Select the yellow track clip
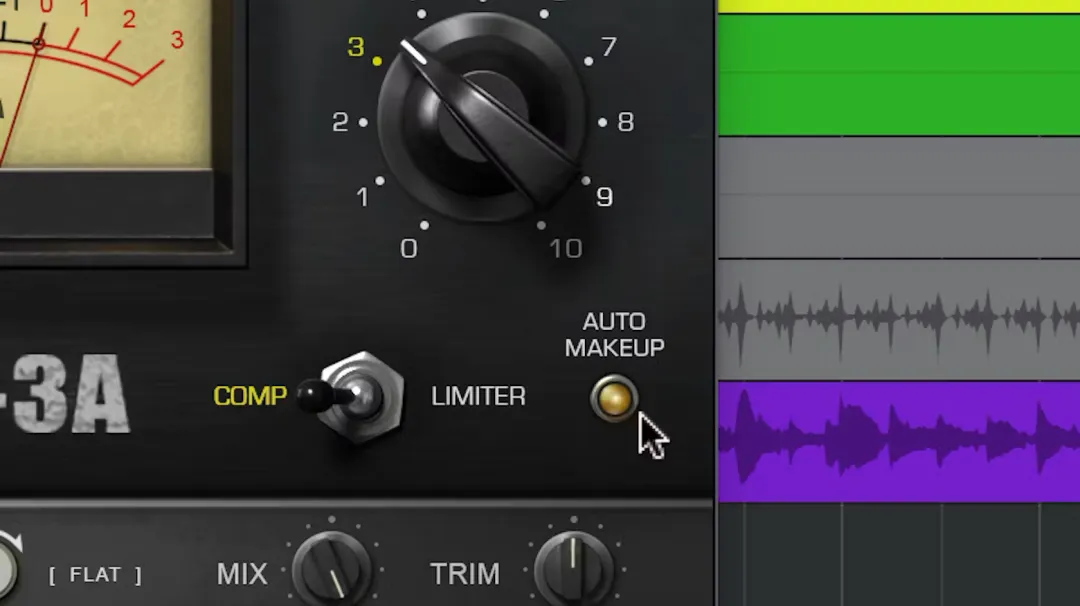Screen dimensions: 1080x606 coord(899,6)
